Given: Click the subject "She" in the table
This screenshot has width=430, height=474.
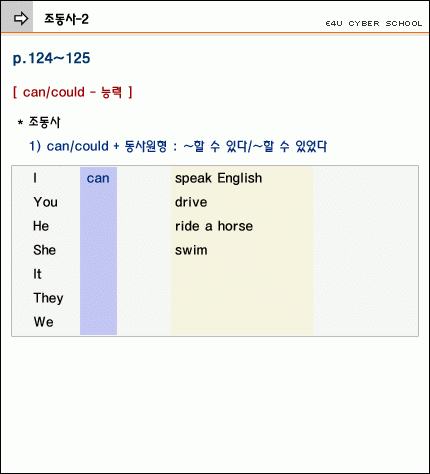Looking at the screenshot, I should tap(45, 250).
